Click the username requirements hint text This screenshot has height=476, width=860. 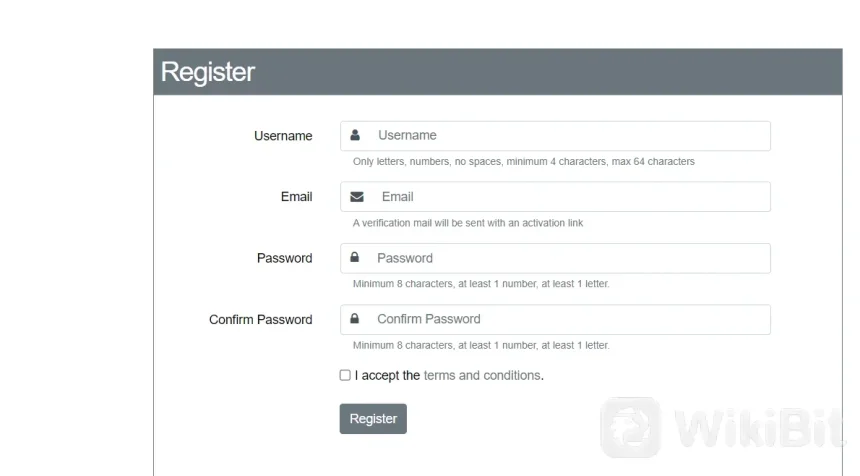[523, 161]
